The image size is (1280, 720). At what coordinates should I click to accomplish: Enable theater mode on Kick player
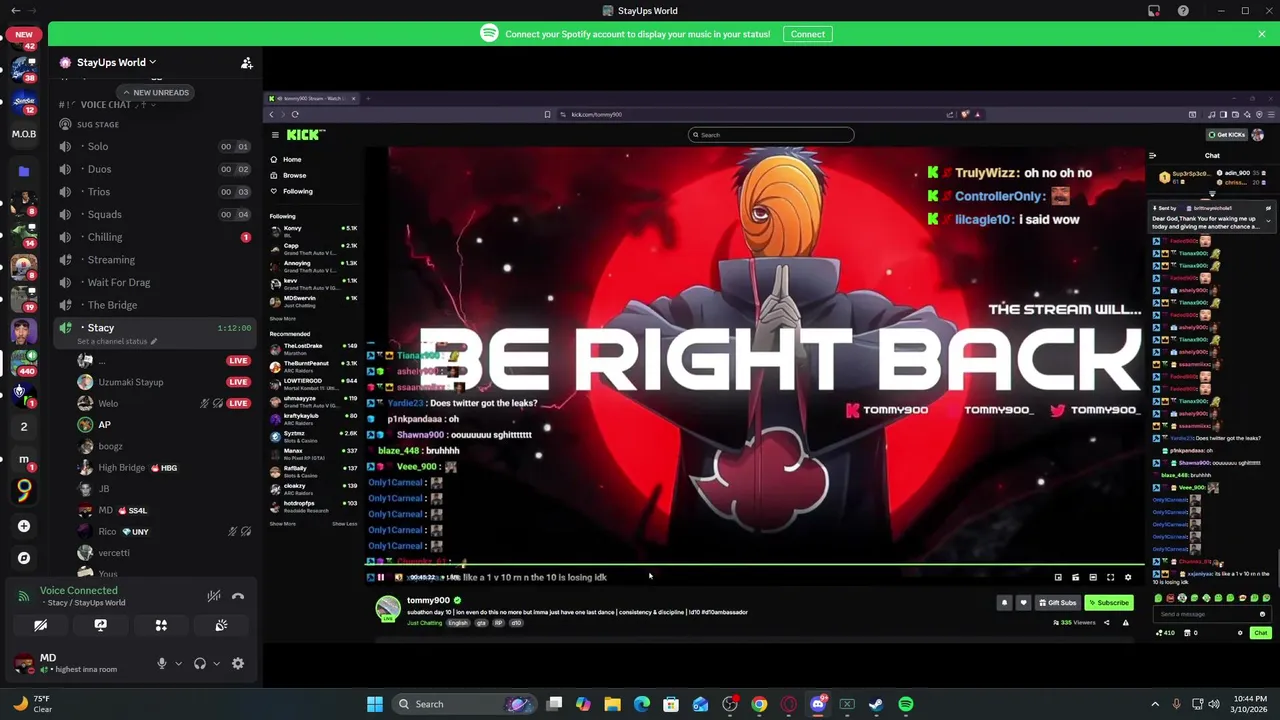pos(1093,577)
